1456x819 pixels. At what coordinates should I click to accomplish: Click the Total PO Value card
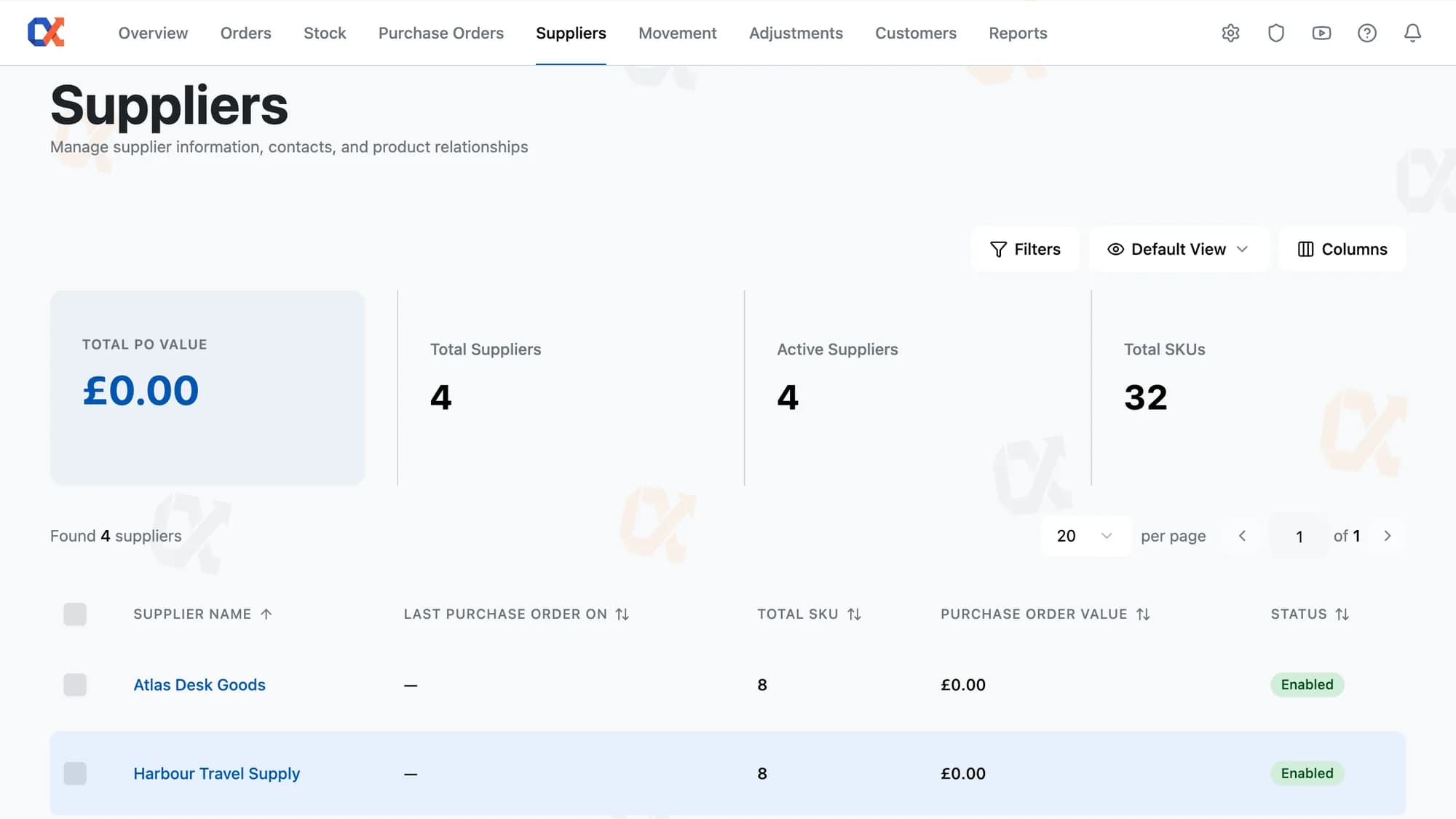207,388
